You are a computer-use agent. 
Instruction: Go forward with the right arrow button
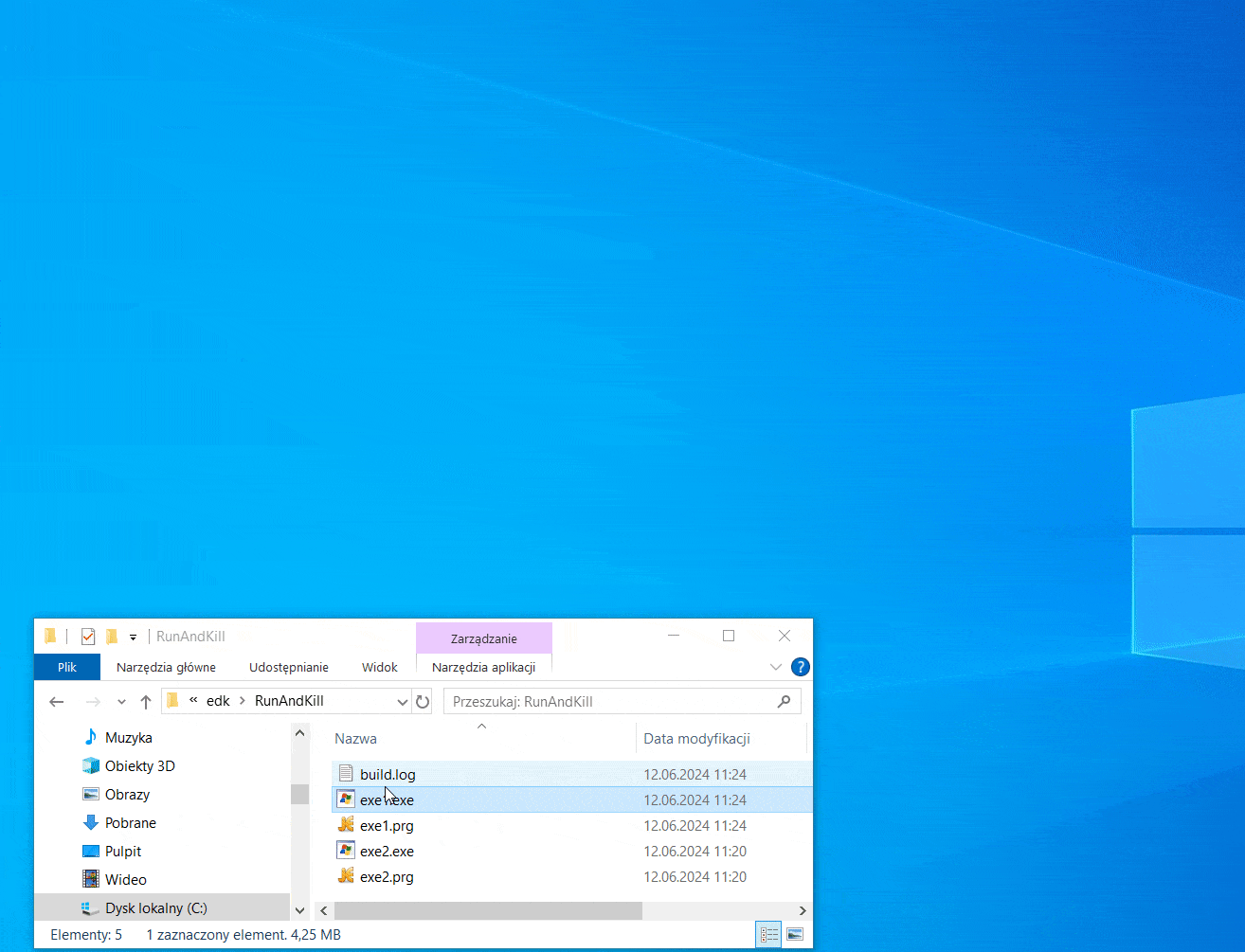[x=93, y=702]
